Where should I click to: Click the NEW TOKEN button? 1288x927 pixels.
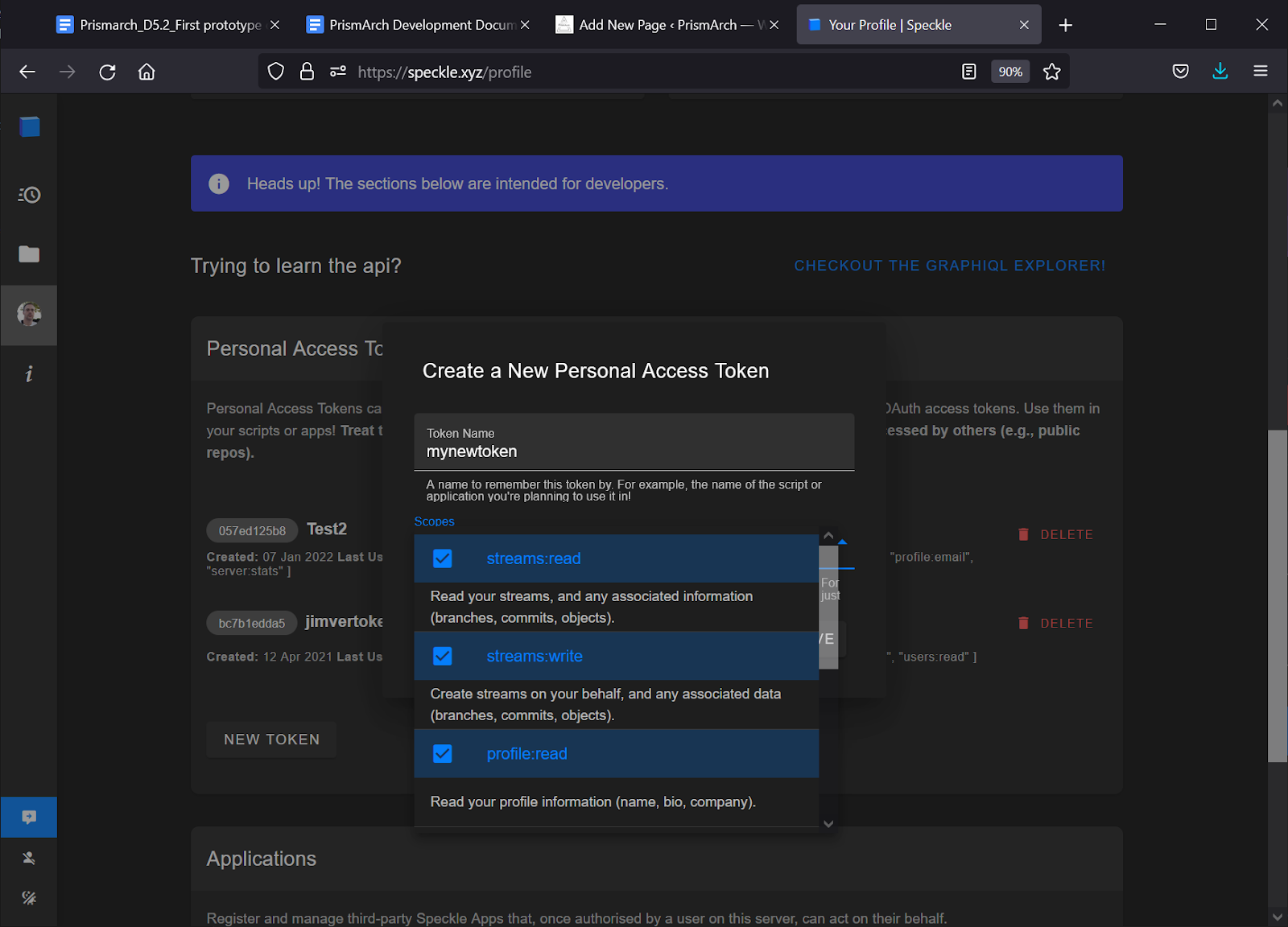point(271,740)
